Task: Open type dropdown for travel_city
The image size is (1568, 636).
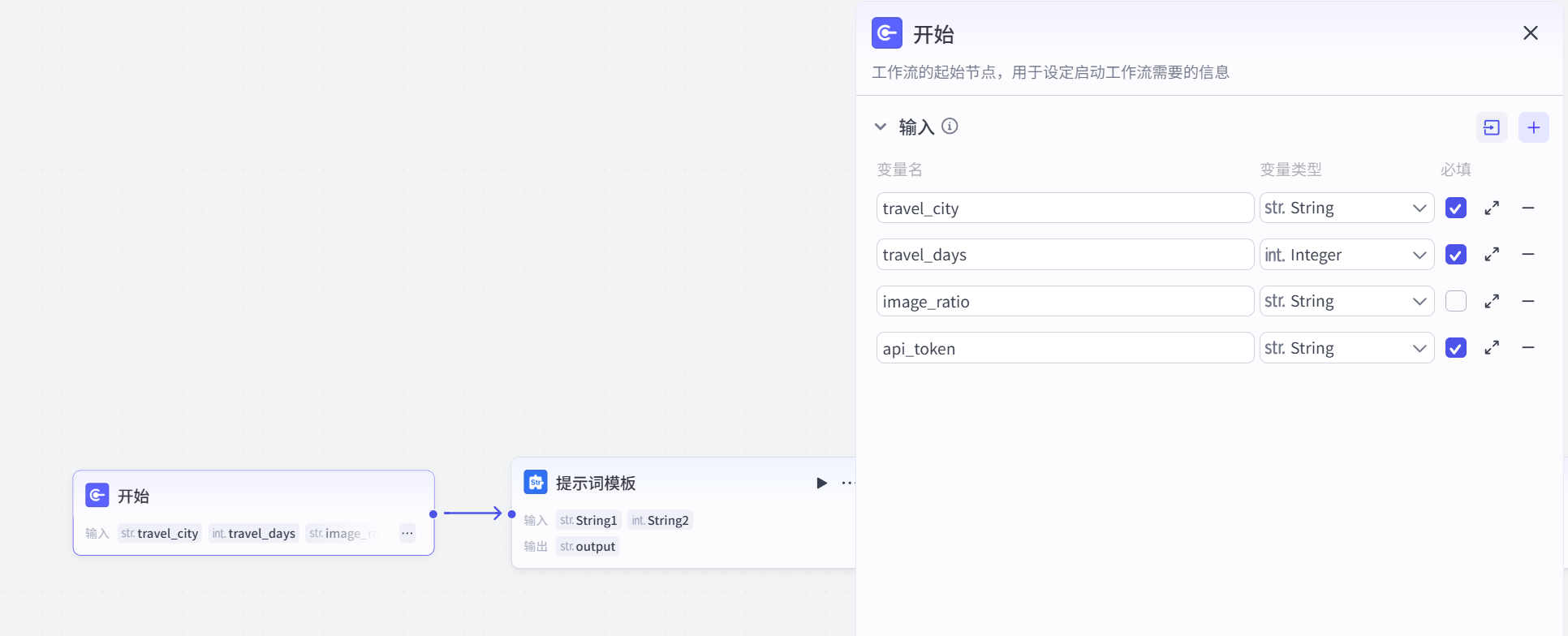Action: [x=1346, y=208]
